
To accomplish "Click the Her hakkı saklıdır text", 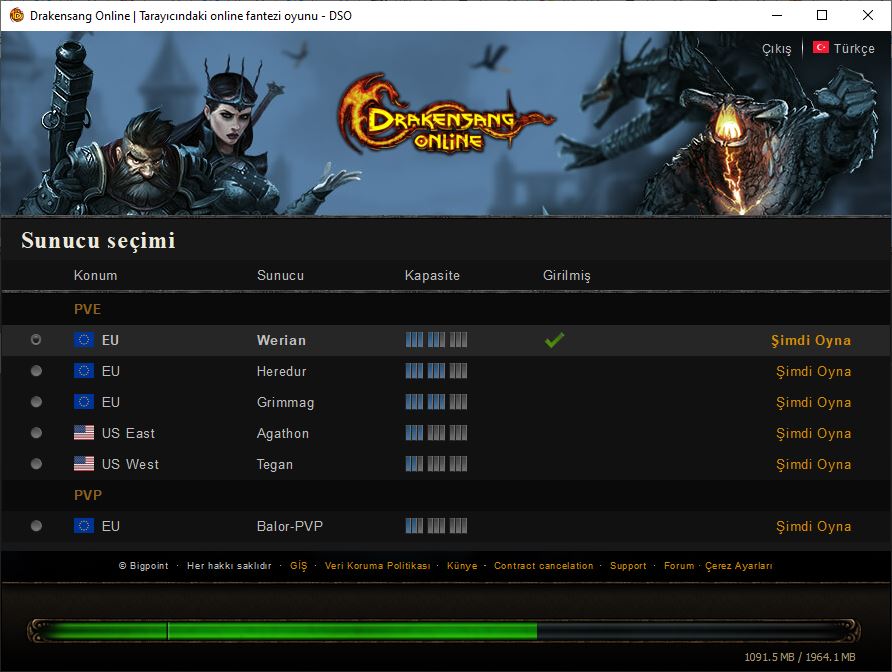I will 229,566.
